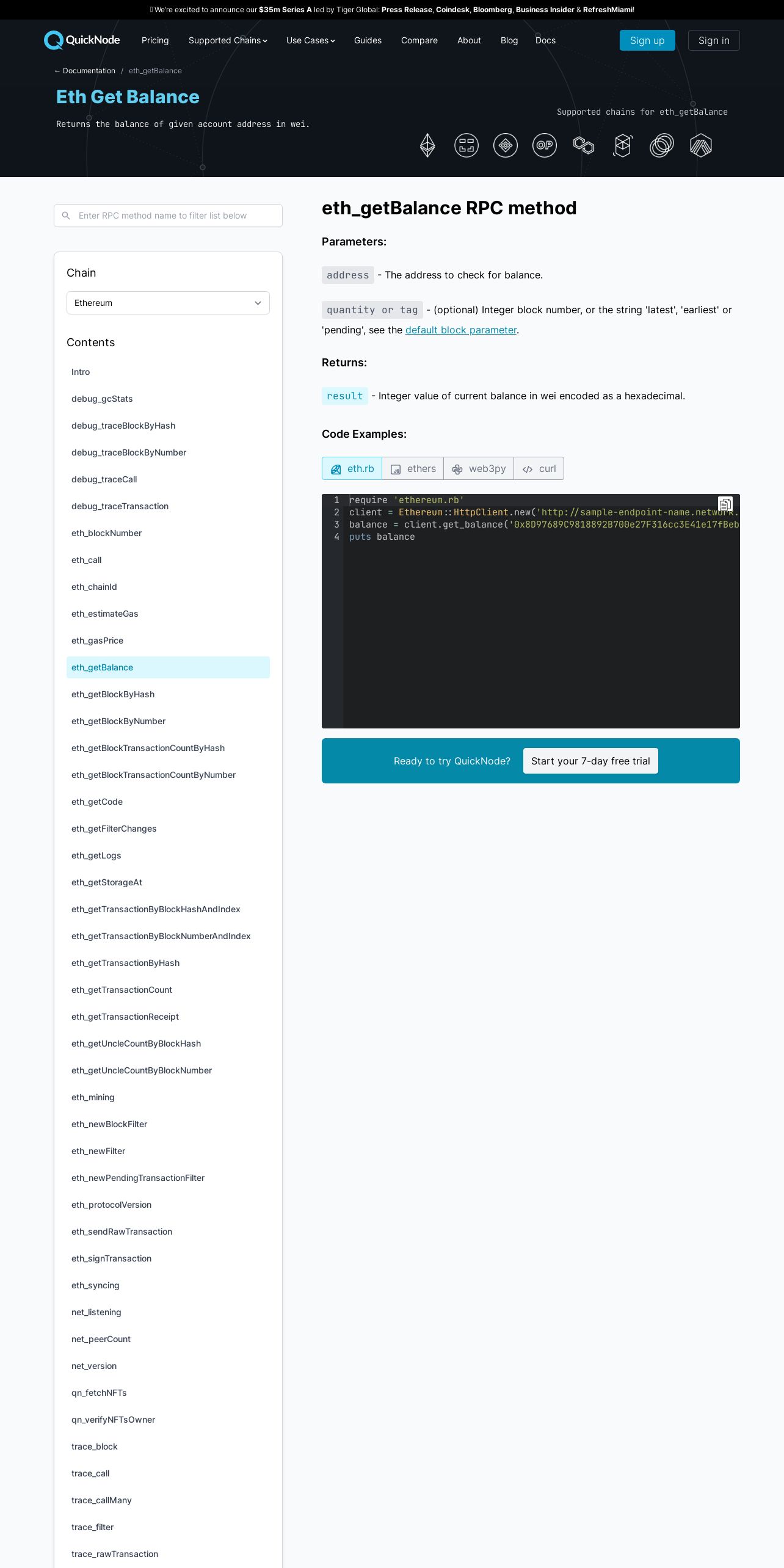Start your 7-day free trial
Viewport: 784px width, 1568px height.
[590, 761]
